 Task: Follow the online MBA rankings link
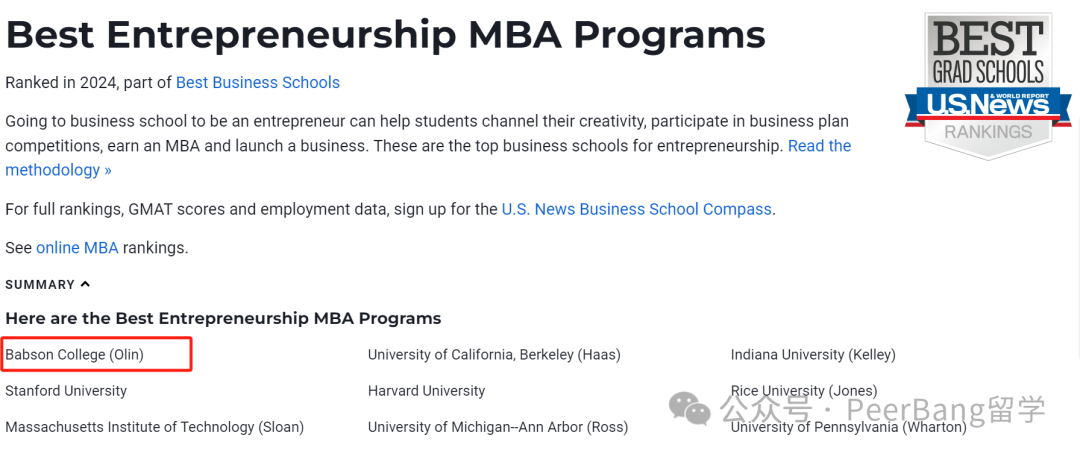(x=77, y=248)
